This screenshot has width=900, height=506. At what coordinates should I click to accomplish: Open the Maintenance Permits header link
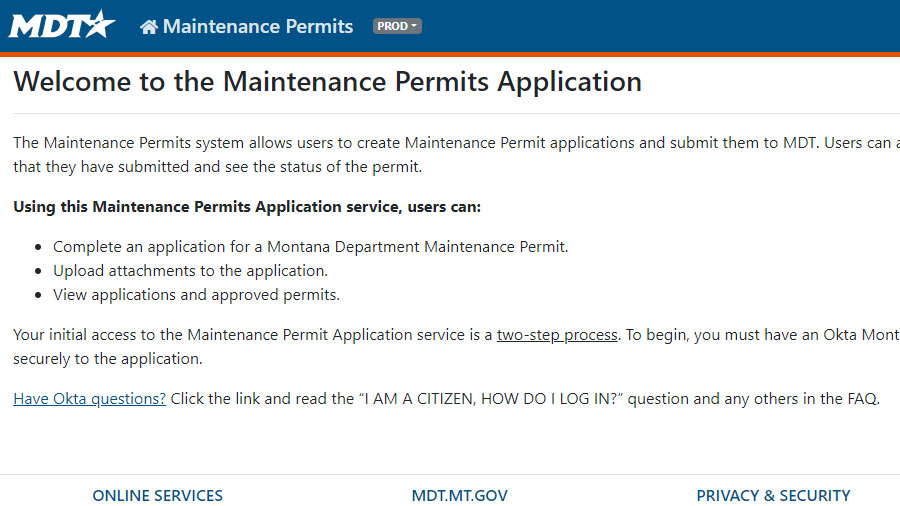[x=257, y=26]
